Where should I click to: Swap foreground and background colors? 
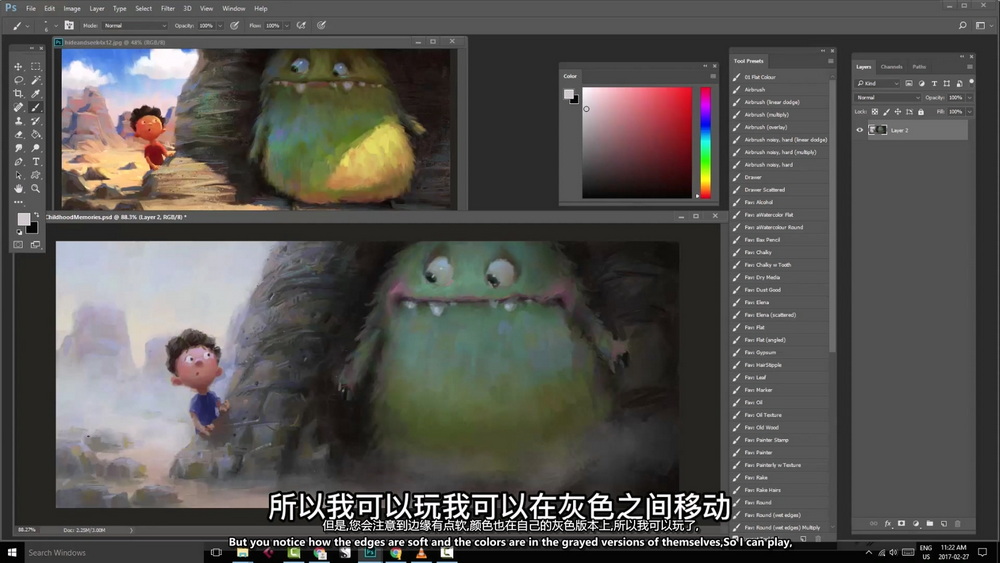click(x=36, y=215)
